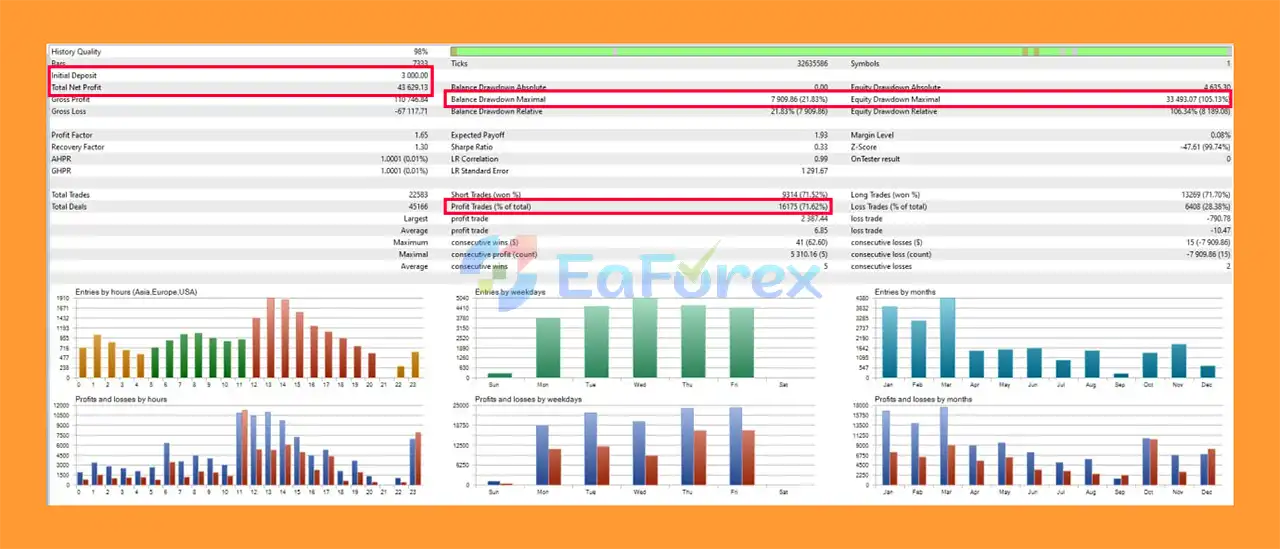This screenshot has width=1280, height=549.
Task: Select the Profit Trades (% of total) row
Action: [x=640, y=207]
